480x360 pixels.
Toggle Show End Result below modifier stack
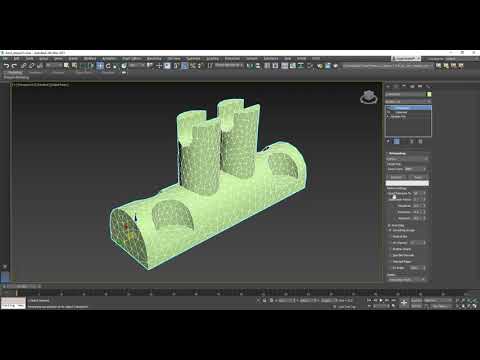[397, 141]
